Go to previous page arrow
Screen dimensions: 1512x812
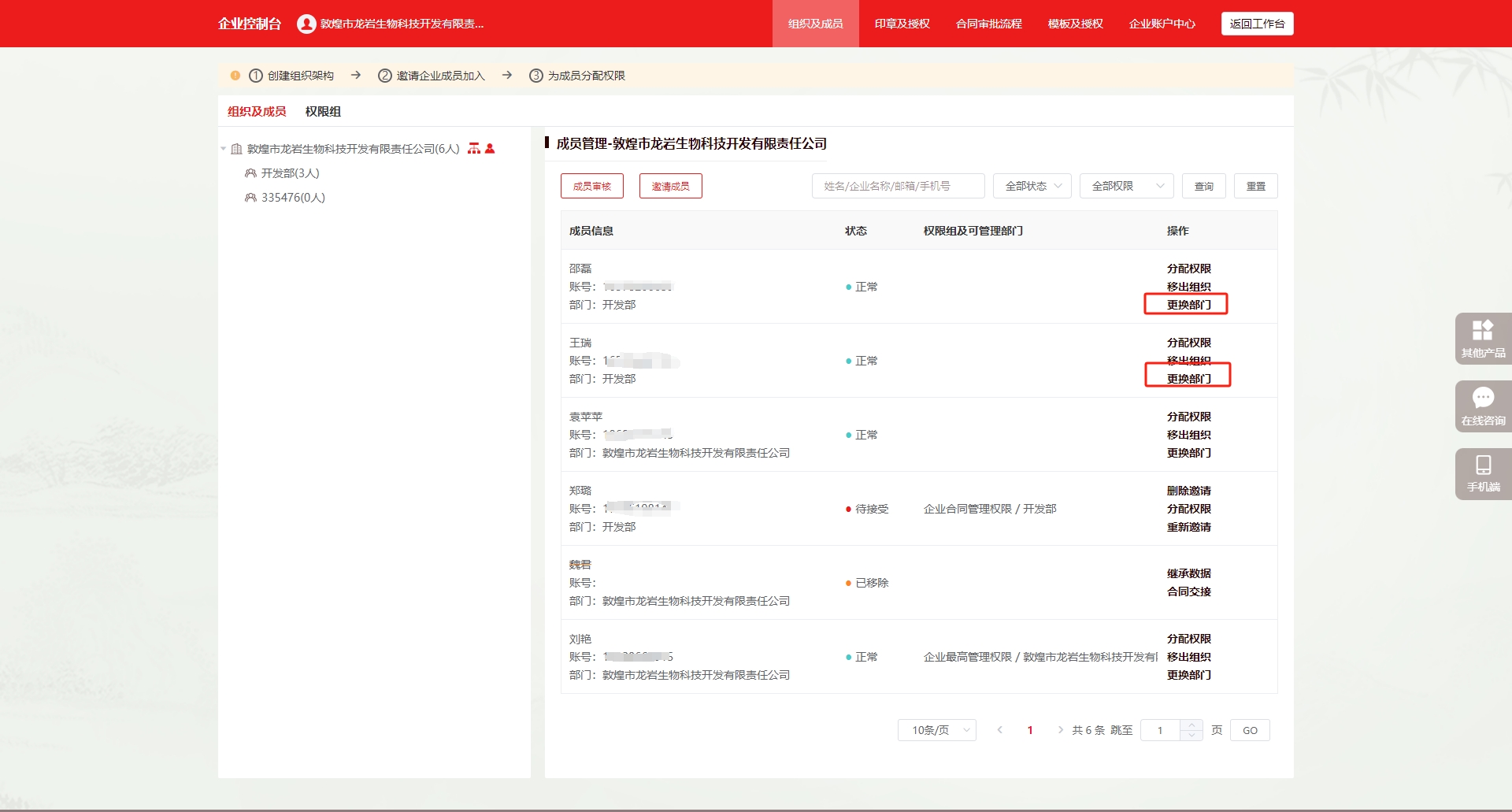pos(999,730)
